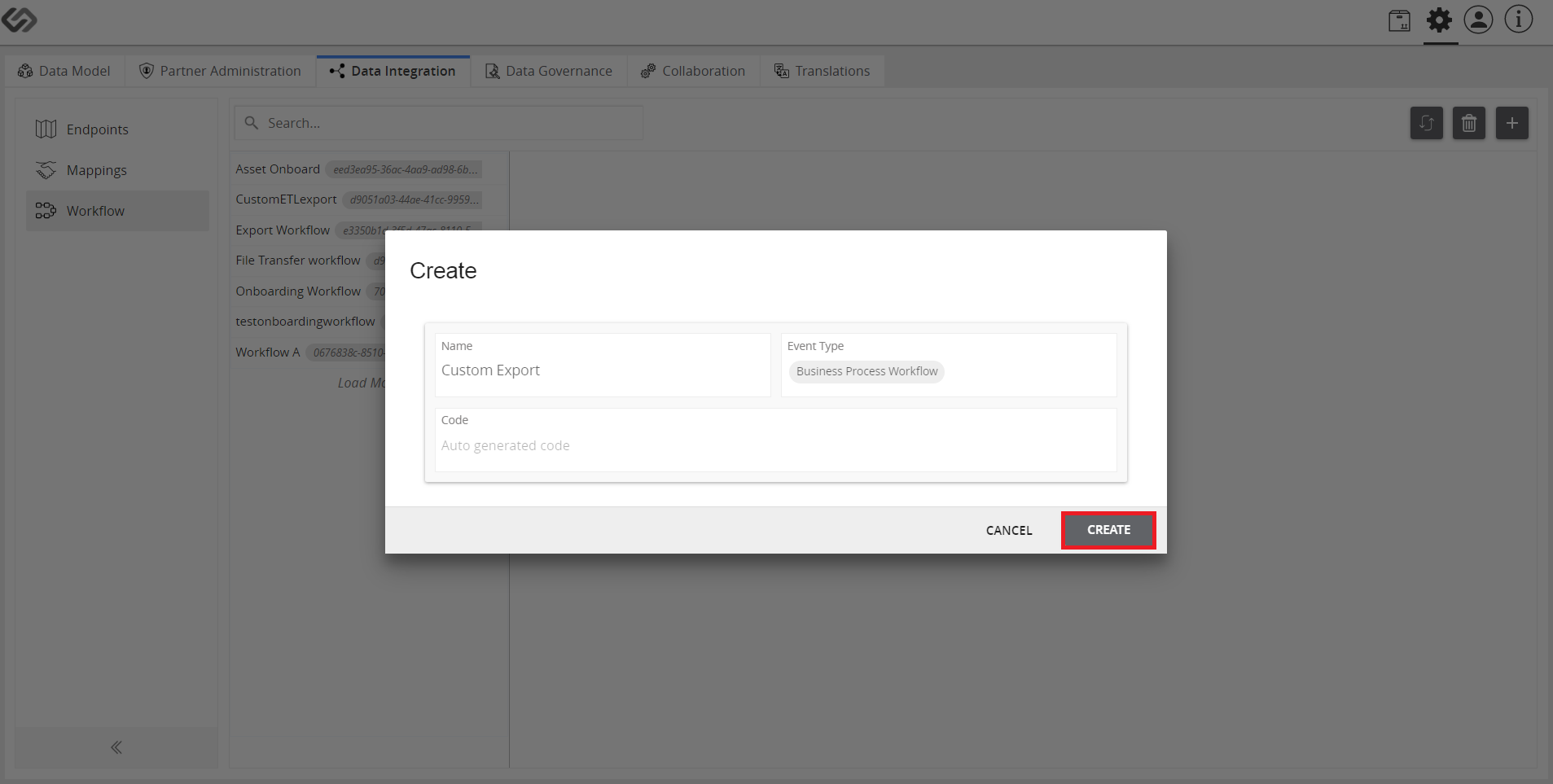Open the calendar scheduler icon

tap(1399, 20)
